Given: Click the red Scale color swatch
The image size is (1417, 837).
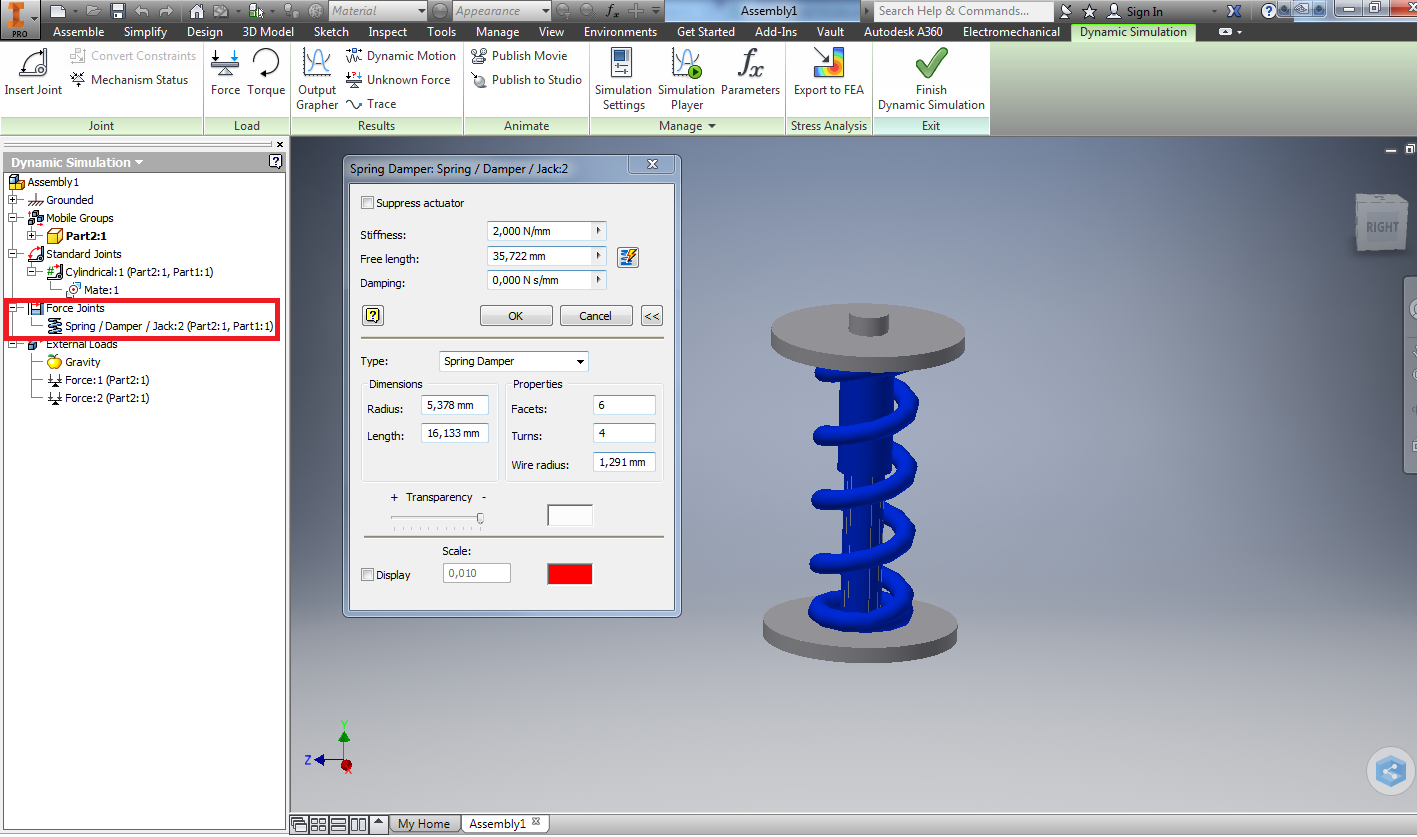Looking at the screenshot, I should 569,573.
